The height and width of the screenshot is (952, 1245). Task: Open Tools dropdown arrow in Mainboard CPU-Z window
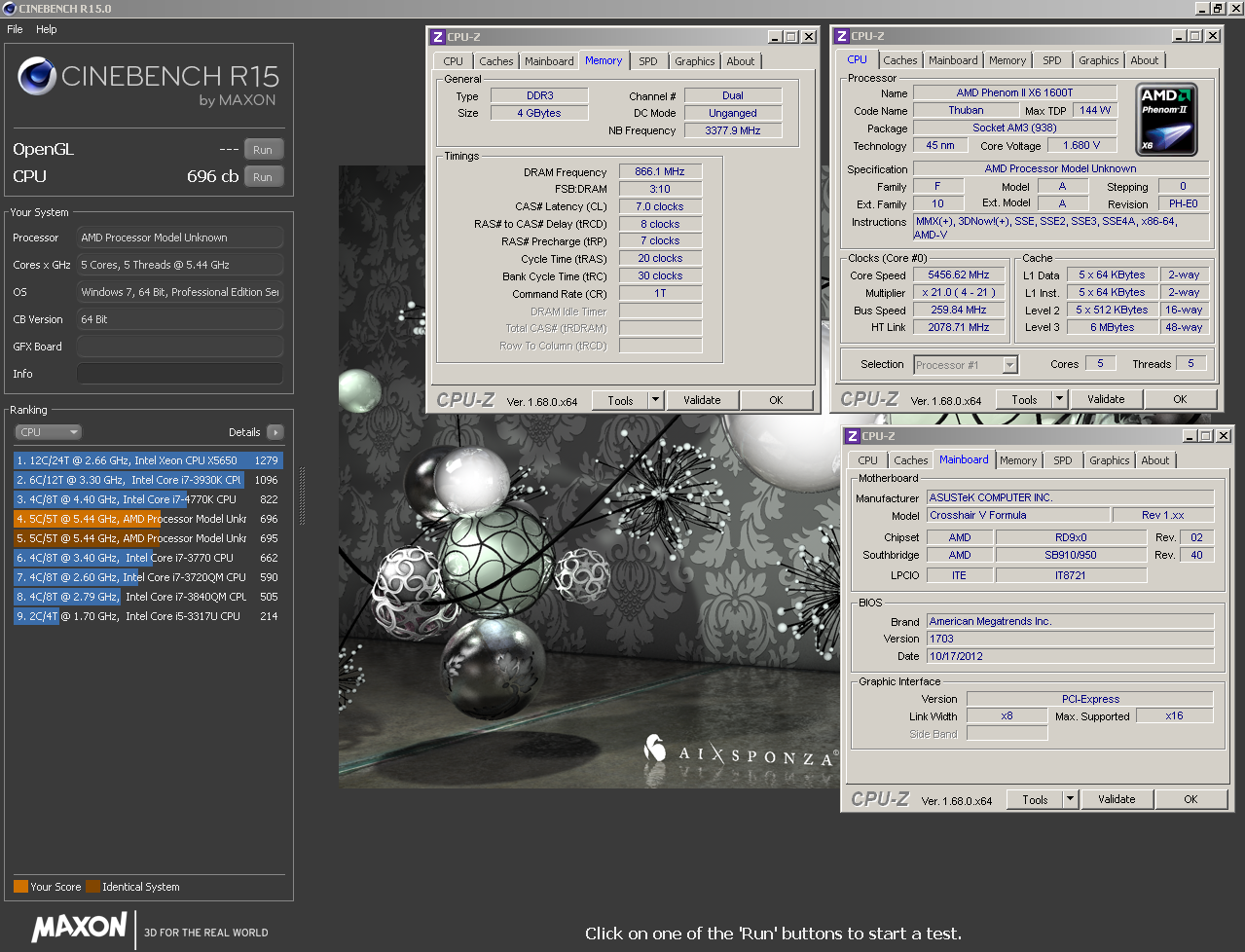pyautogui.click(x=1071, y=799)
